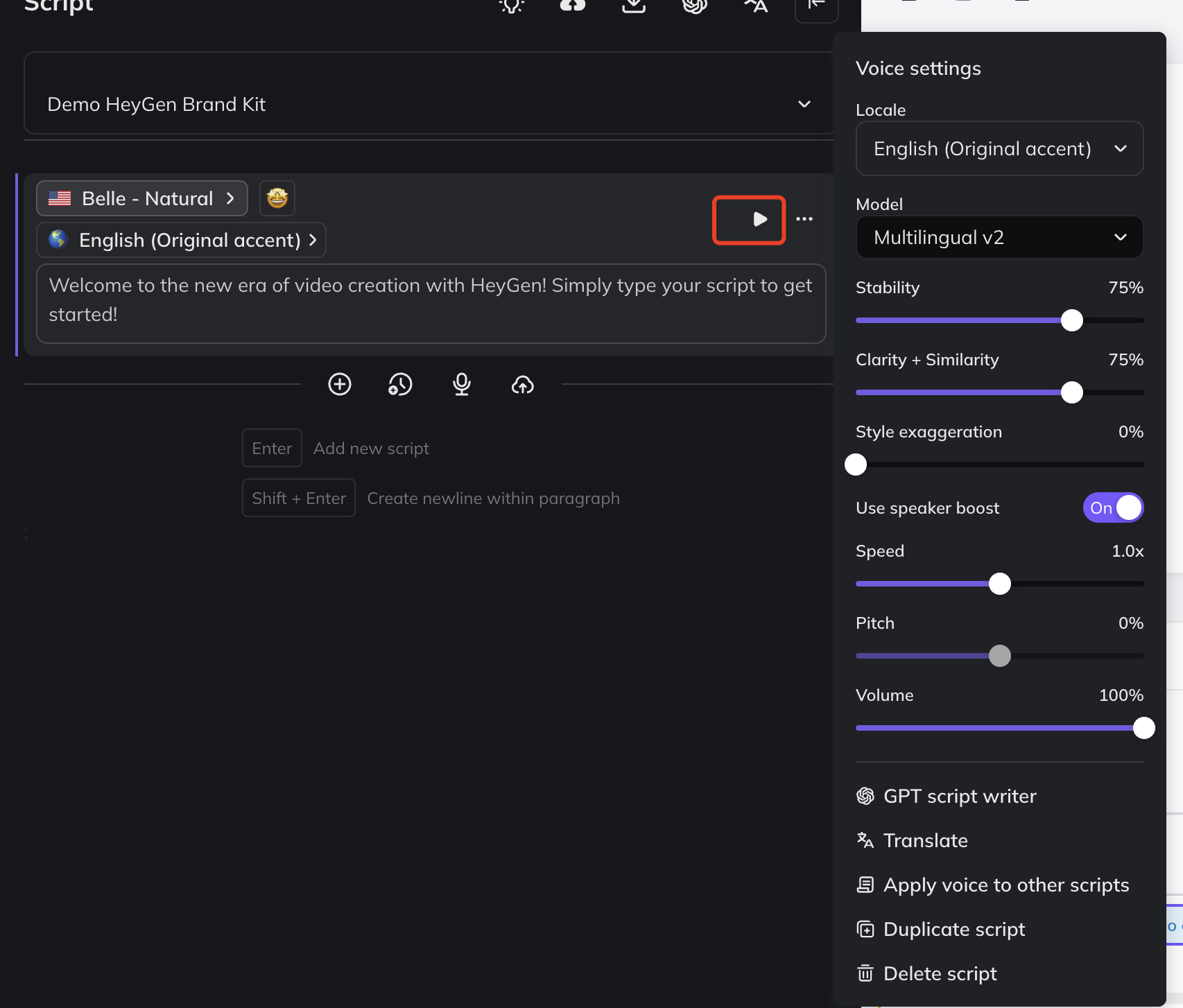Adjust the Pitch slider handle
The height and width of the screenshot is (1008, 1183).
[1000, 656]
